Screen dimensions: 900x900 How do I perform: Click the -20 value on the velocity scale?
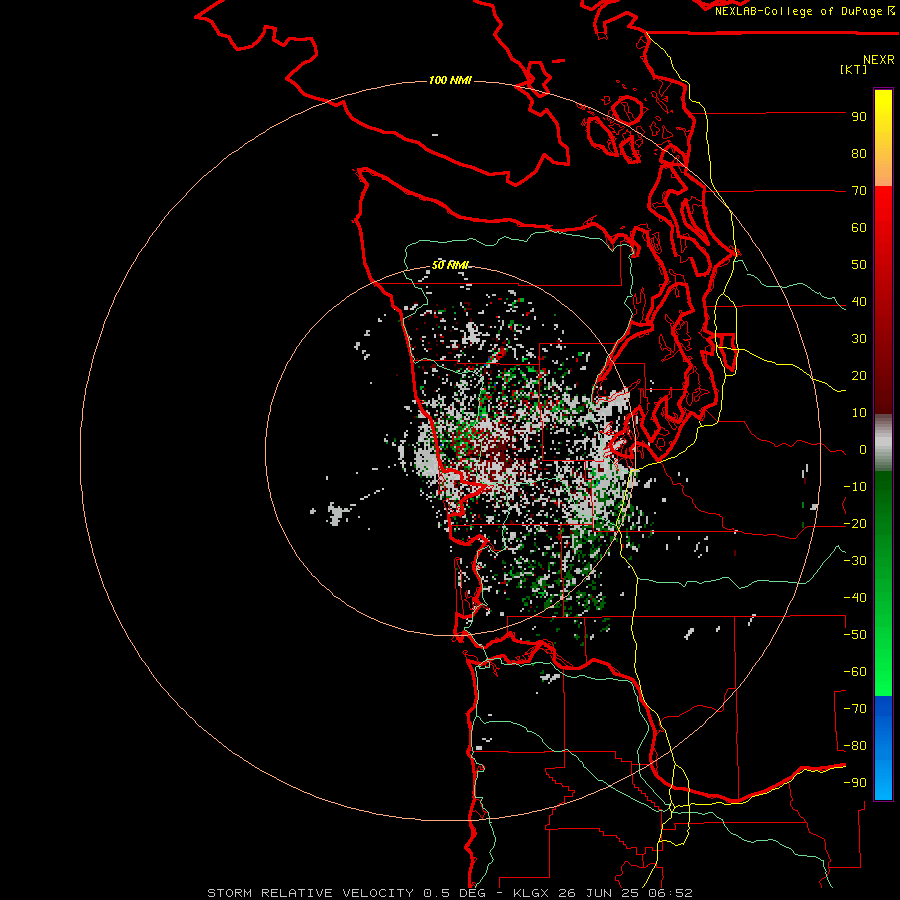click(x=855, y=524)
